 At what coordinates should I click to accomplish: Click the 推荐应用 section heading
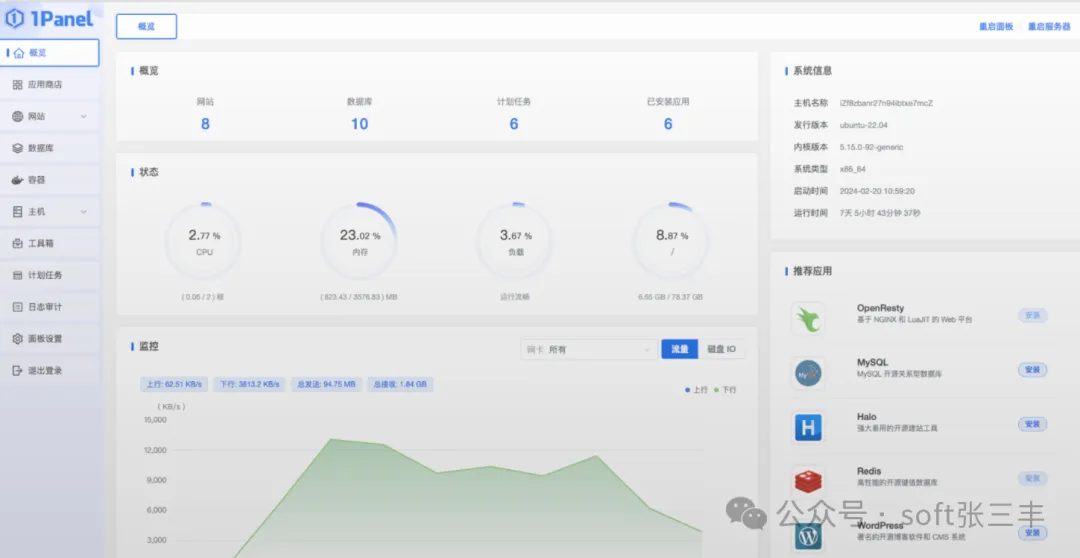[812, 271]
